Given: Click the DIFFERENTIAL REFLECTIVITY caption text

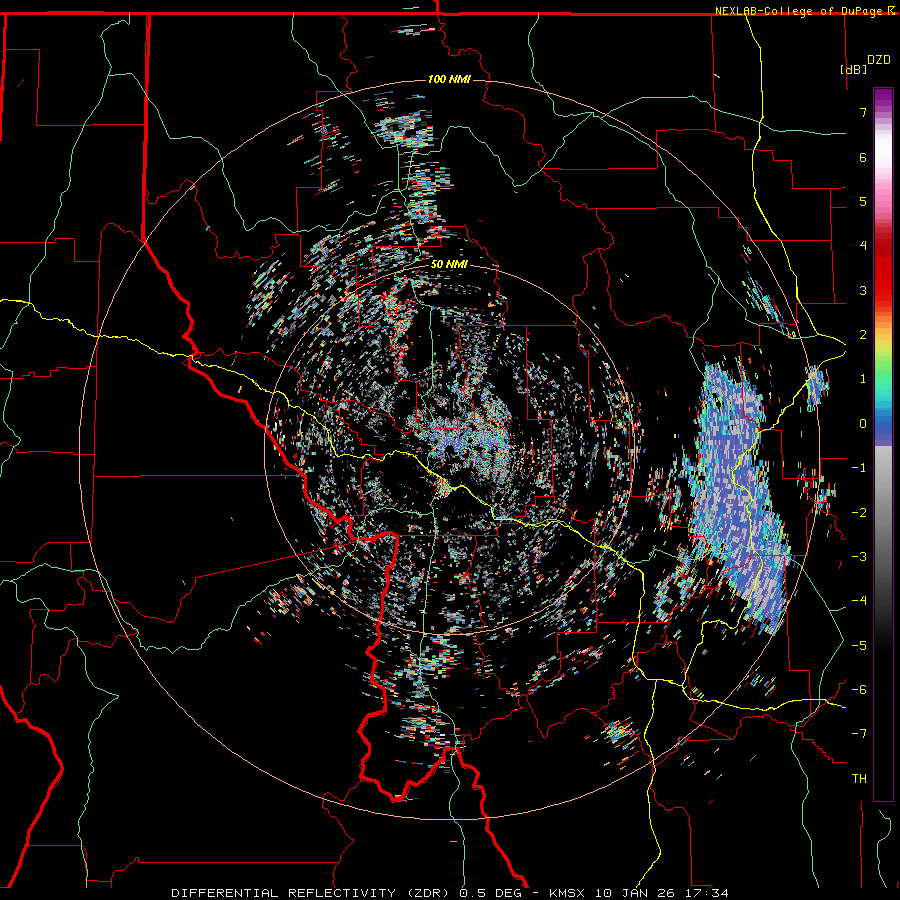Looking at the screenshot, I should click(x=284, y=893).
